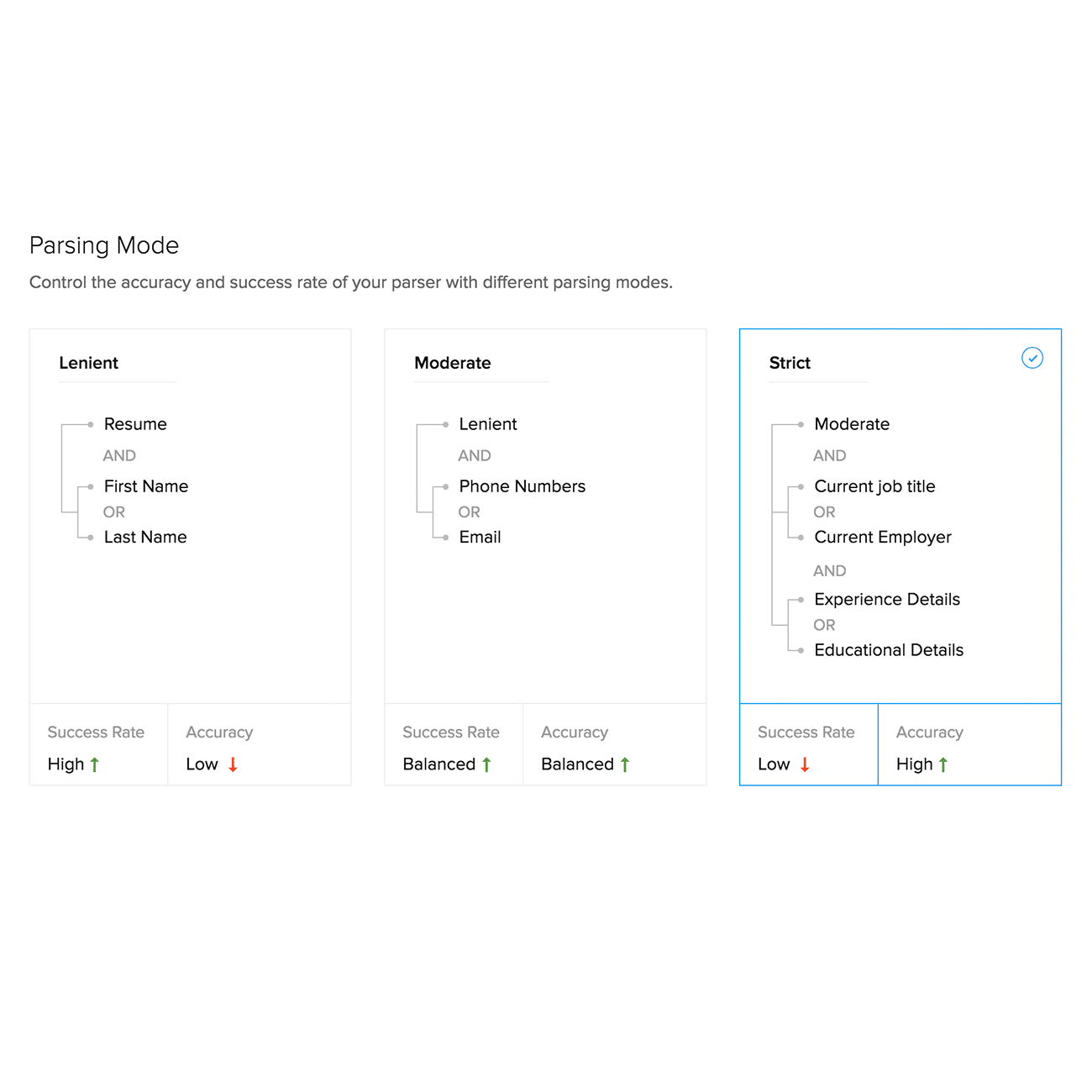Click green up arrow beside Lenient's High success rate
This screenshot has height=1092, width=1092.
[x=95, y=764]
